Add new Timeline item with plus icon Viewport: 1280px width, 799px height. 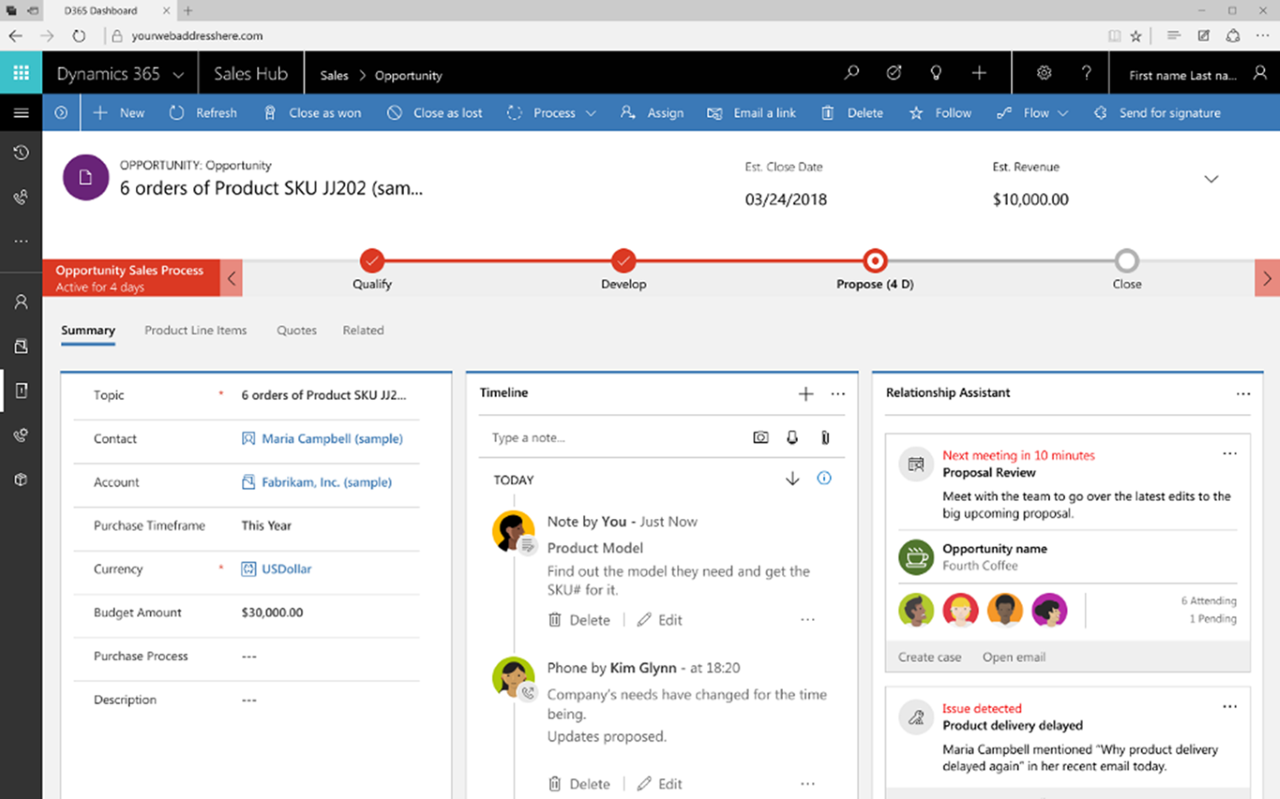(x=805, y=394)
